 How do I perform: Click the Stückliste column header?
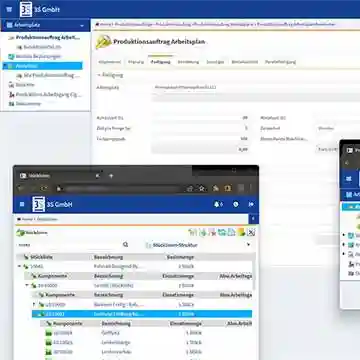[x=41, y=257]
